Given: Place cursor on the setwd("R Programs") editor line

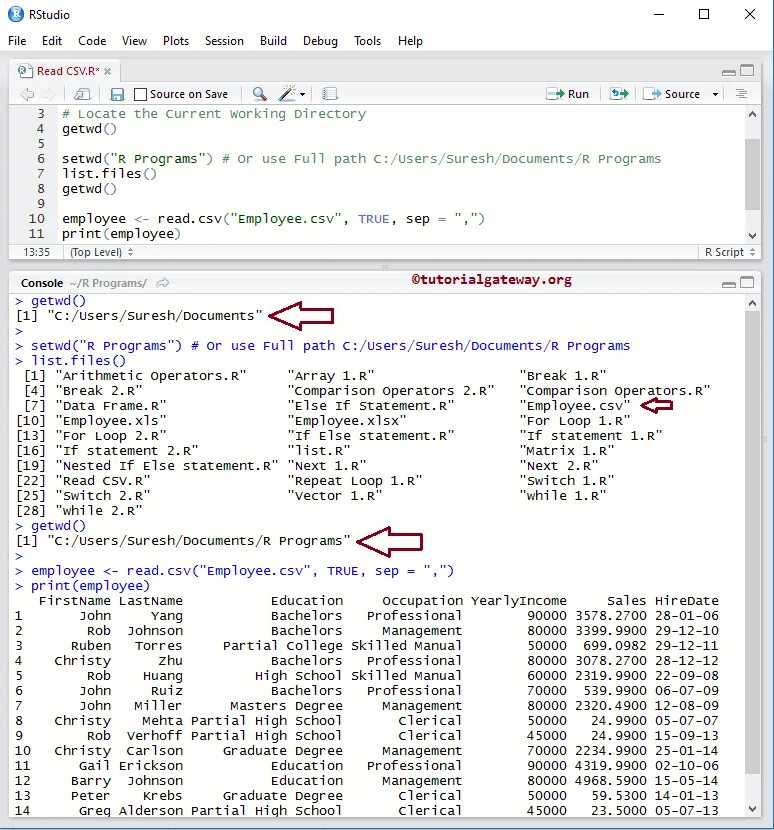Looking at the screenshot, I should [x=361, y=159].
